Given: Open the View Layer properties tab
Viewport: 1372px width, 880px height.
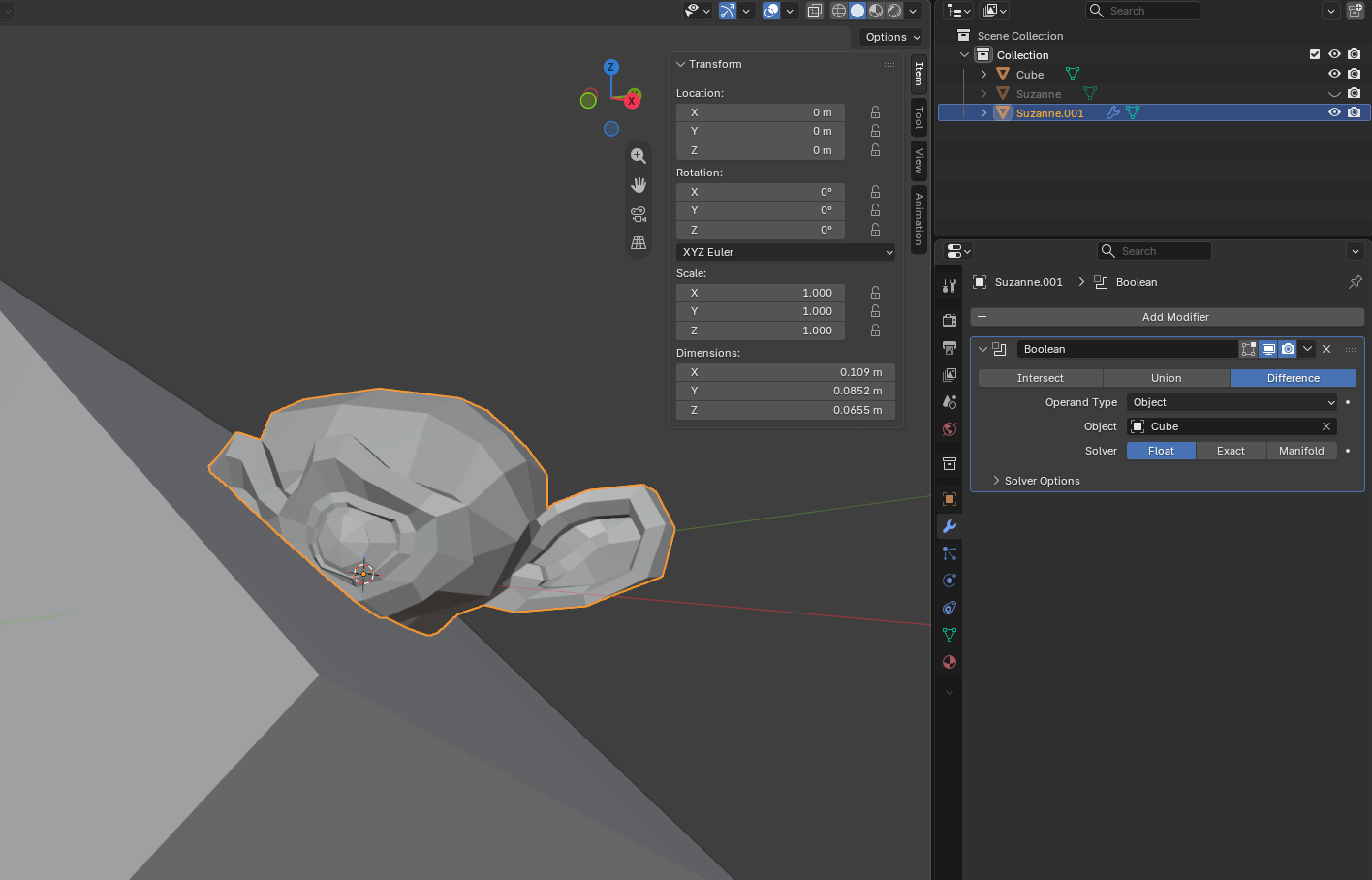Looking at the screenshot, I should tap(950, 374).
